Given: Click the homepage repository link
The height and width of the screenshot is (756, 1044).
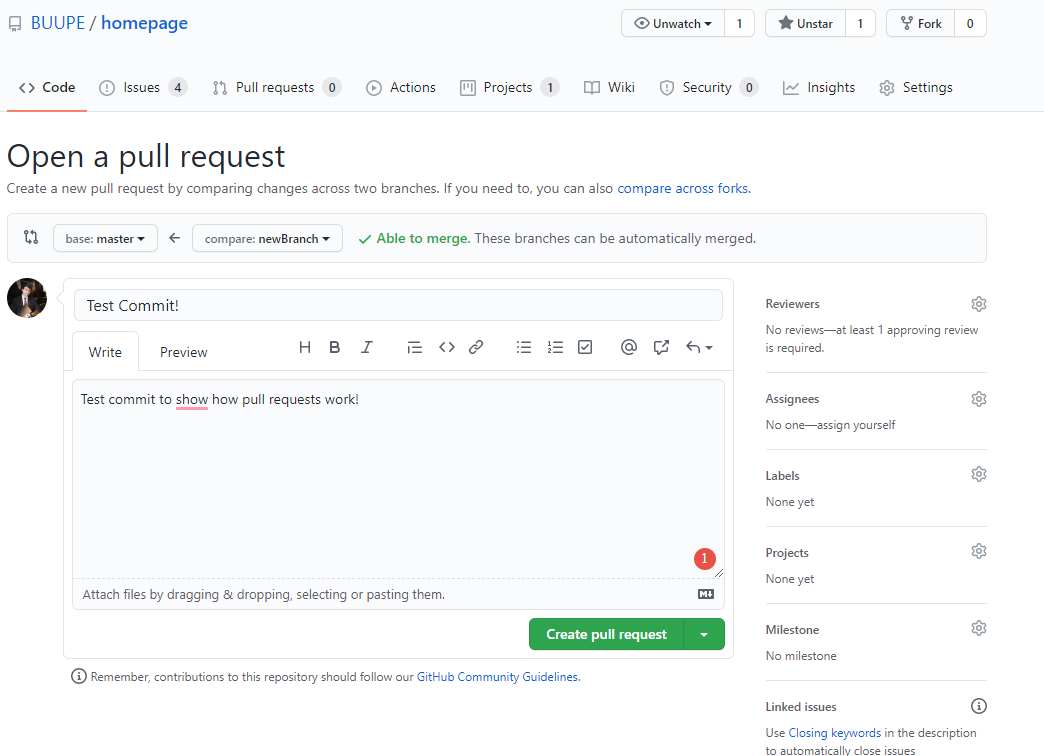Looking at the screenshot, I should 144,23.
